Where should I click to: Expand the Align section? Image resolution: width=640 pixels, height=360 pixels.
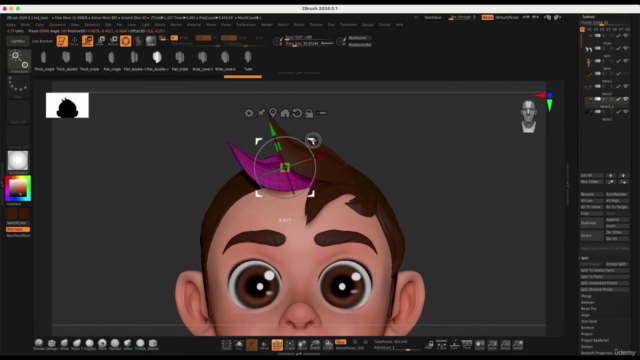point(585,315)
